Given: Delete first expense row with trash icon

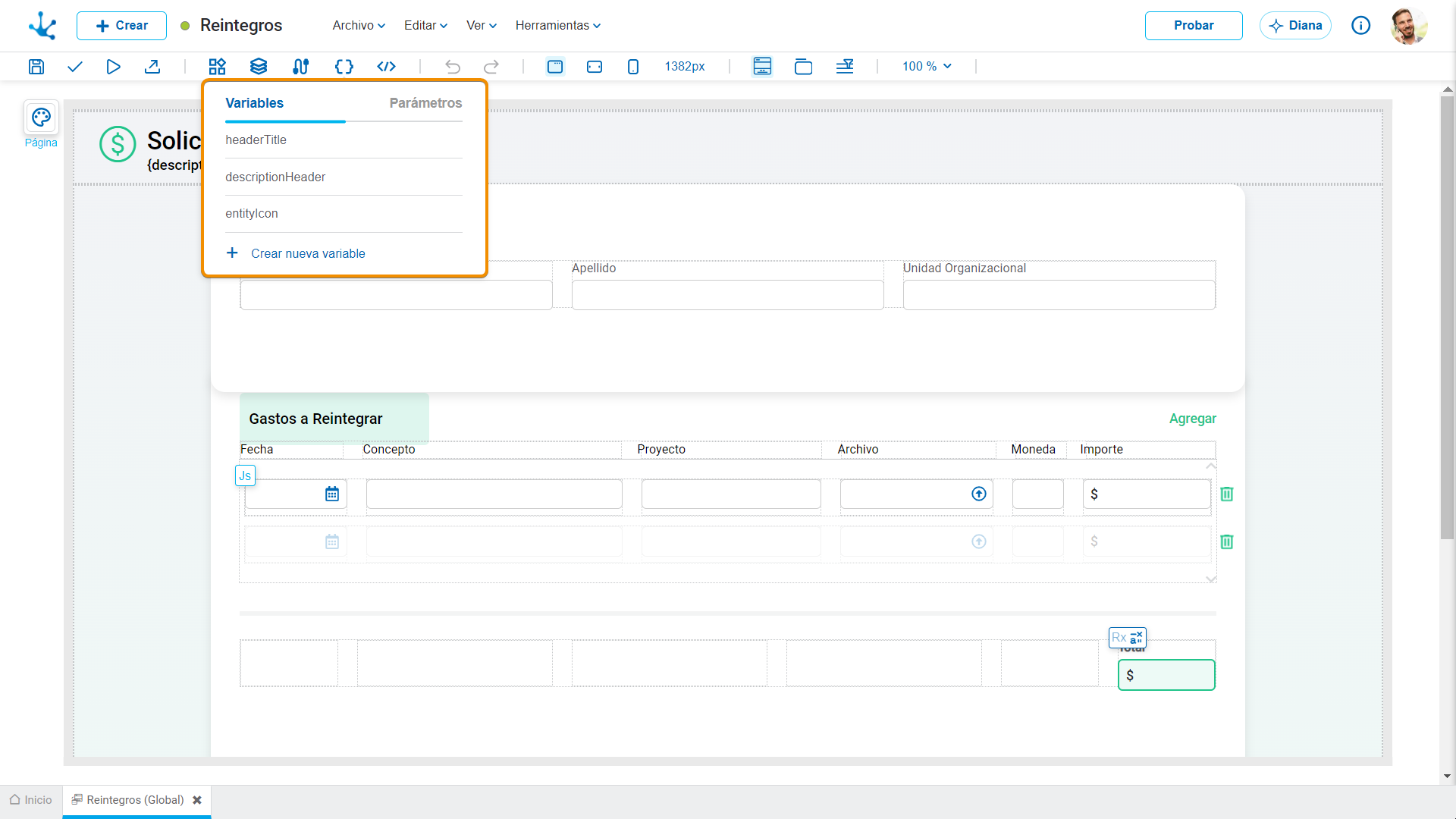Looking at the screenshot, I should pos(1227,494).
